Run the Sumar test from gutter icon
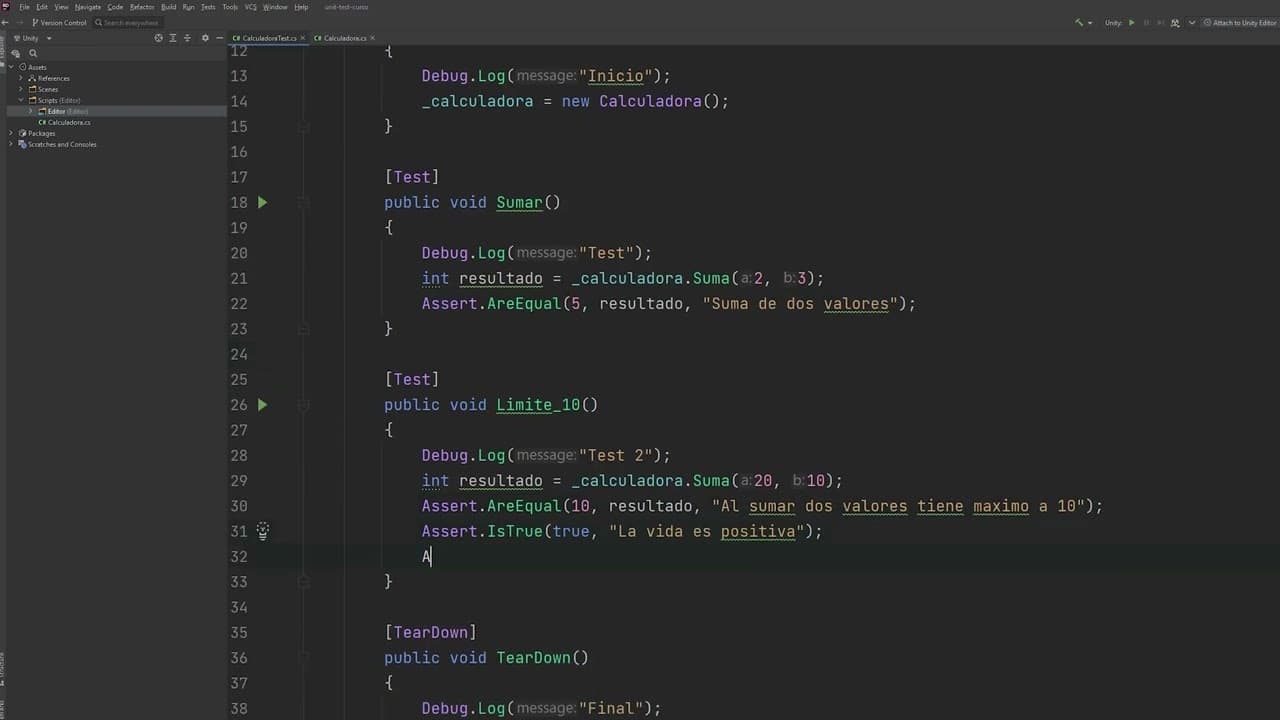 (x=262, y=203)
